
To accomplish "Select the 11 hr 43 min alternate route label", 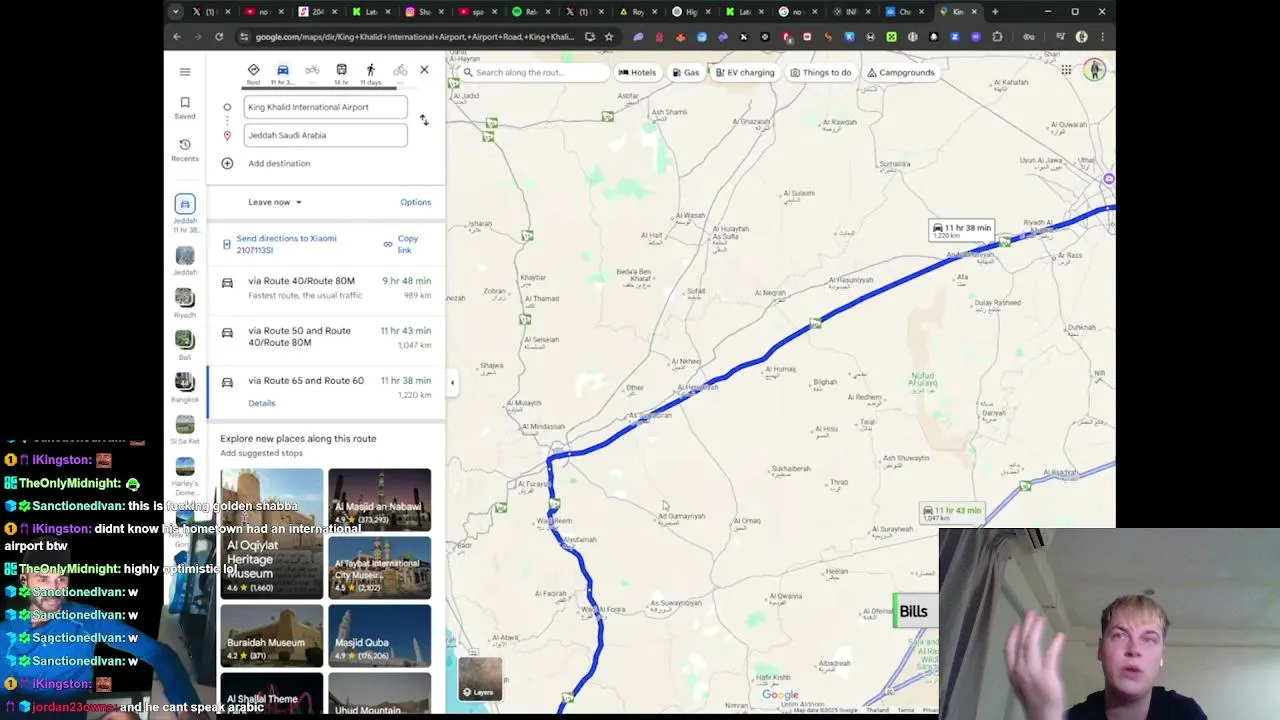I will pyautogui.click(x=952, y=513).
